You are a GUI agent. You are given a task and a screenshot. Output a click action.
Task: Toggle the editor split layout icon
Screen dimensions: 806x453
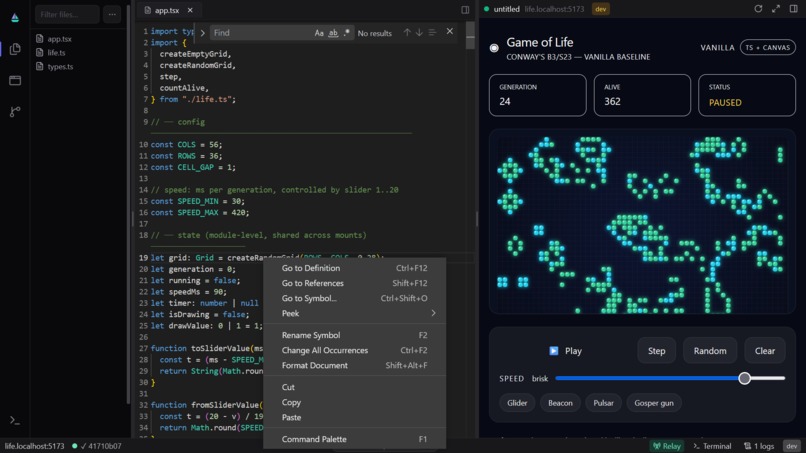click(465, 10)
